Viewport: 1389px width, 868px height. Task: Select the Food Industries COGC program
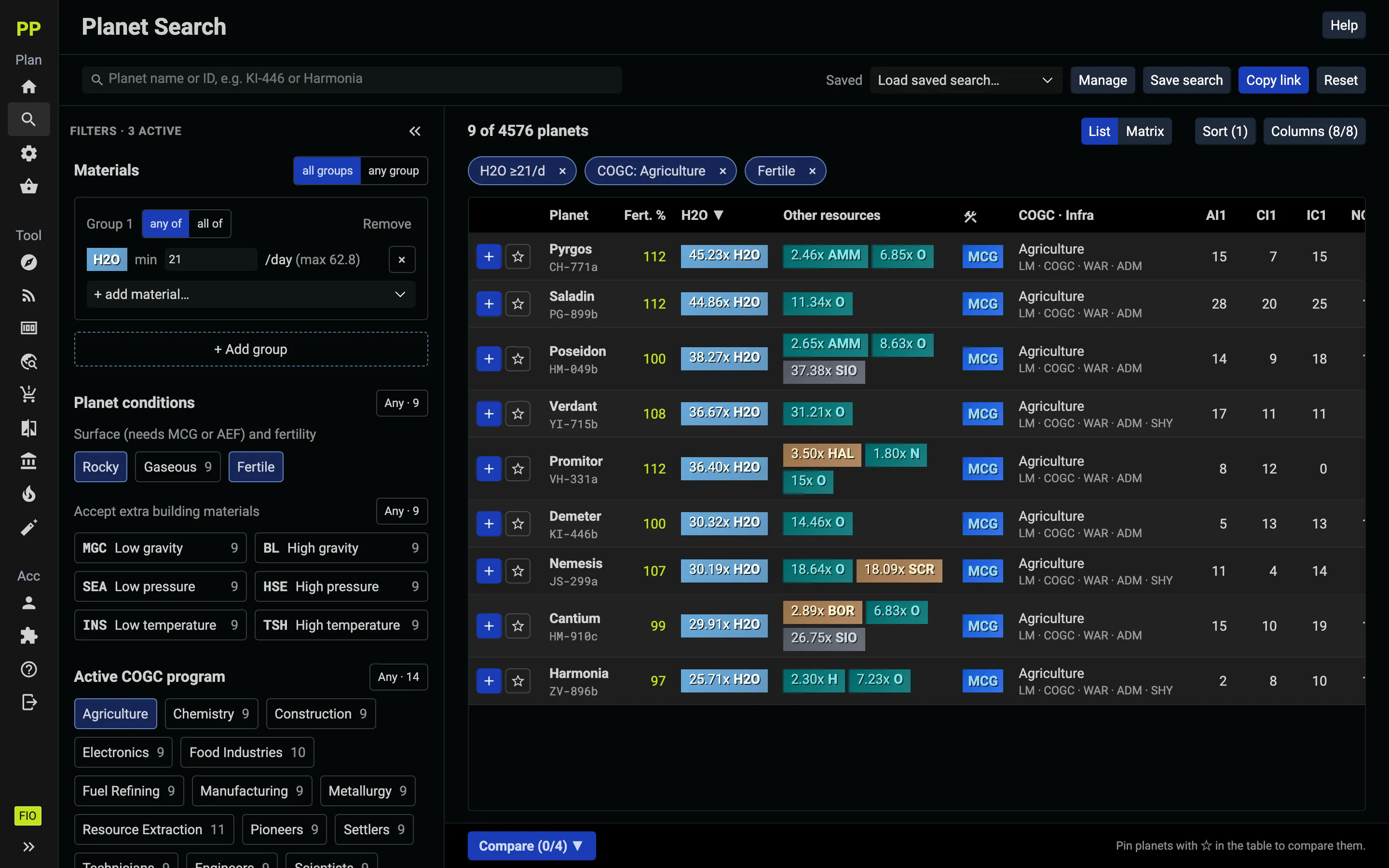[247, 752]
